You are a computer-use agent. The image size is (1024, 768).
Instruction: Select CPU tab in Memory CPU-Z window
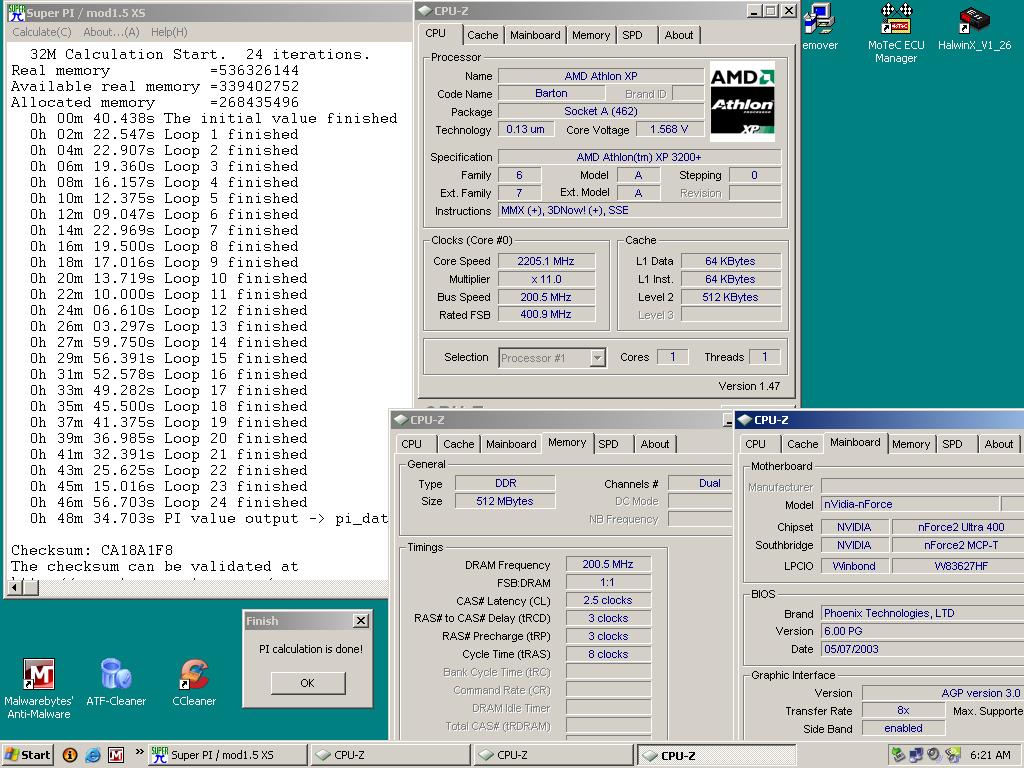(411, 444)
